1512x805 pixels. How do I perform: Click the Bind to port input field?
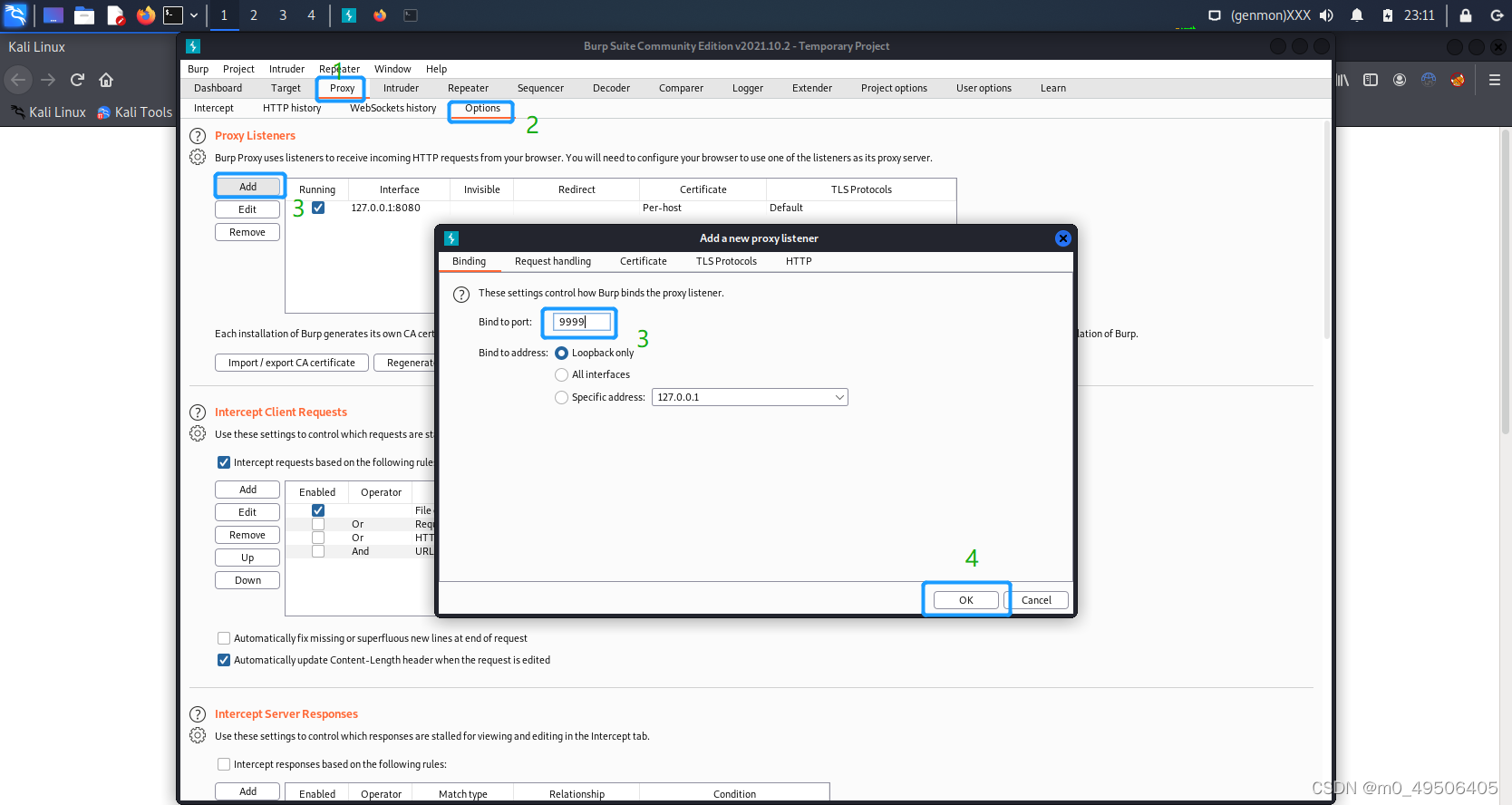(x=581, y=322)
